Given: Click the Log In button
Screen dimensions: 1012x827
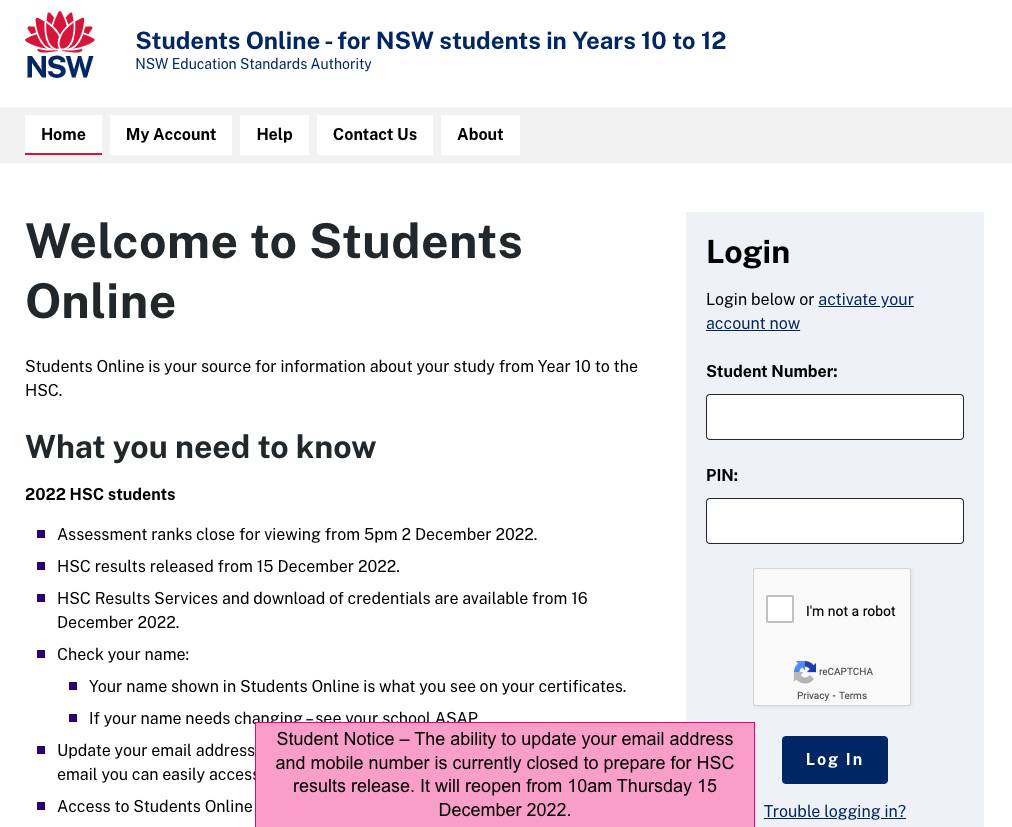Looking at the screenshot, I should point(835,760).
